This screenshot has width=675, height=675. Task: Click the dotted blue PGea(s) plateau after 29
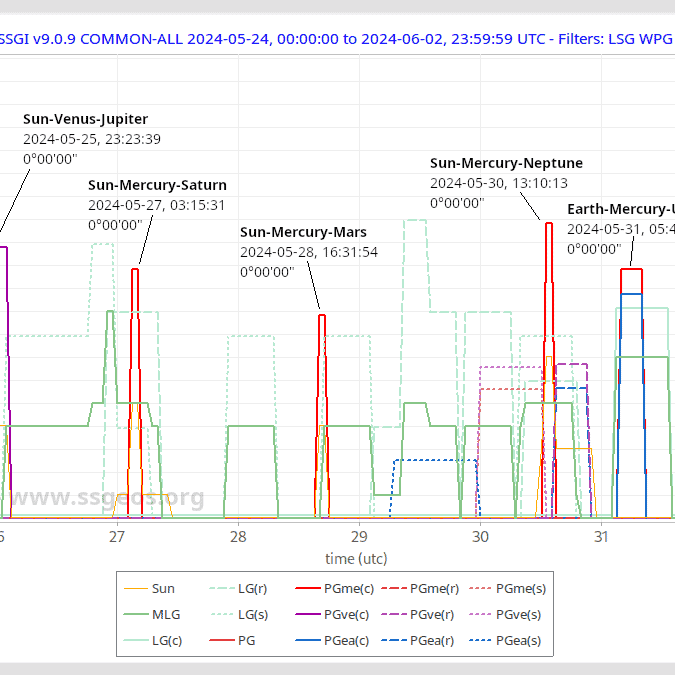[435, 460]
